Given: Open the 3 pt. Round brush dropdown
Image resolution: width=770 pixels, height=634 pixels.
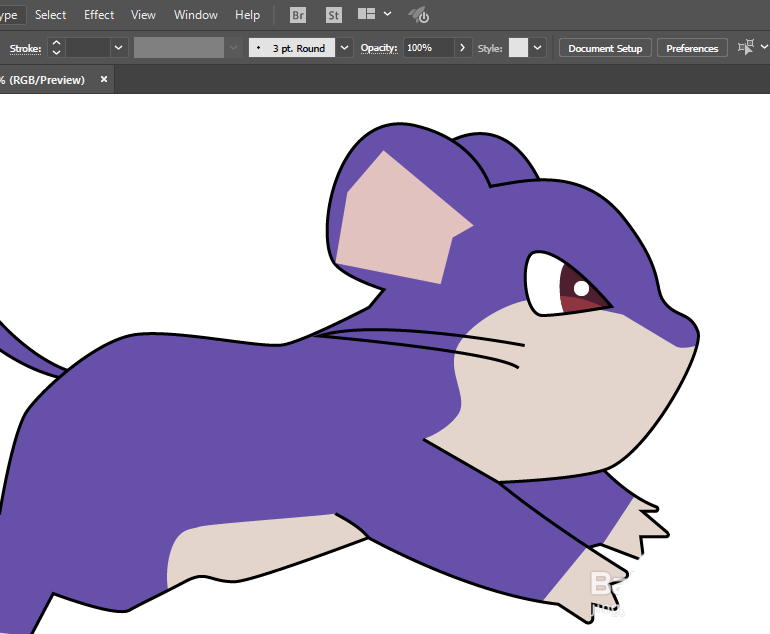Looking at the screenshot, I should [x=345, y=48].
